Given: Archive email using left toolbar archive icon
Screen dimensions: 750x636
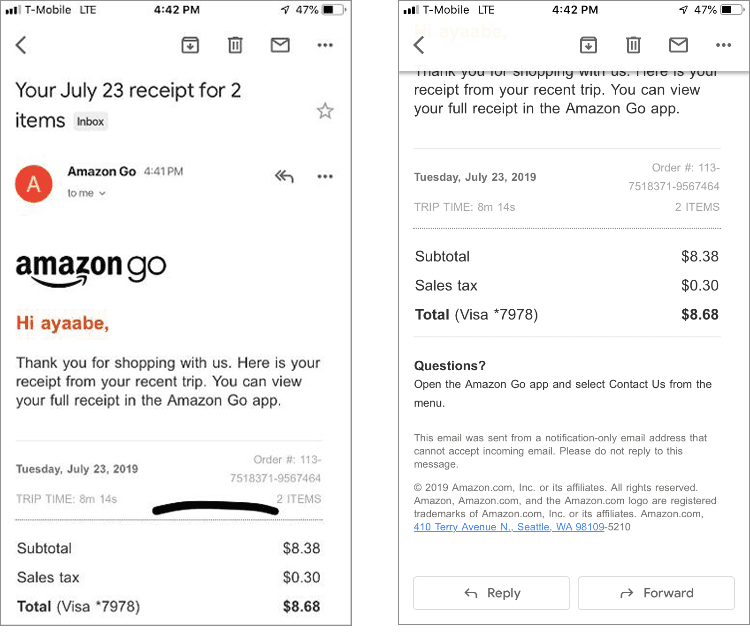Looking at the screenshot, I should pos(190,45).
